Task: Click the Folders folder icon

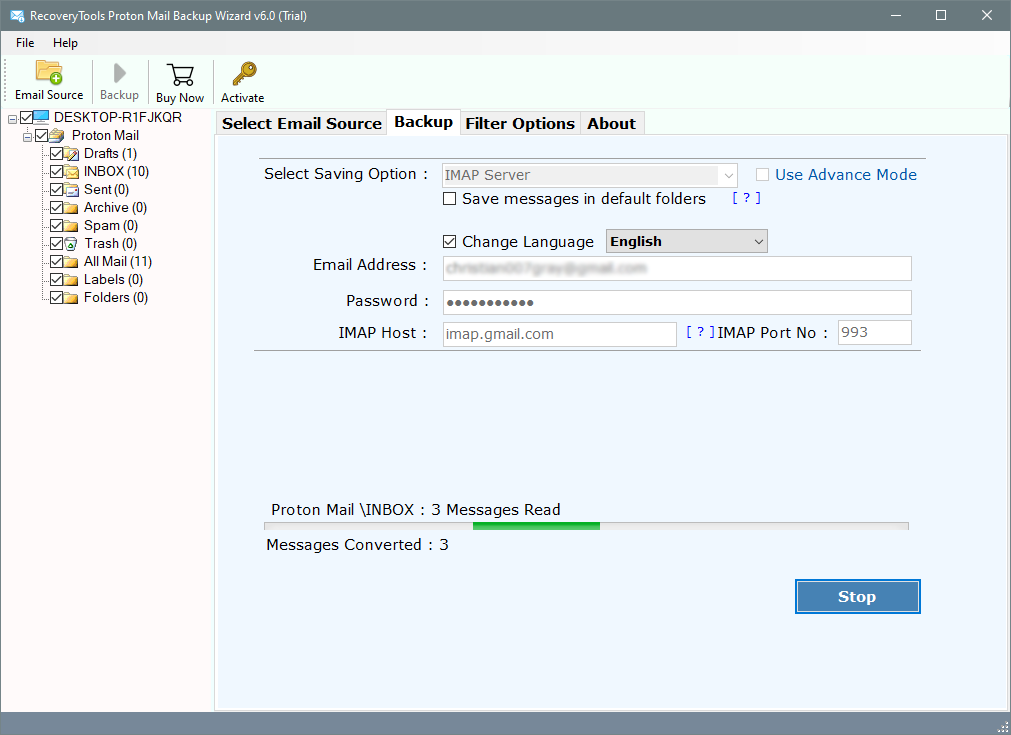Action: click(x=72, y=298)
